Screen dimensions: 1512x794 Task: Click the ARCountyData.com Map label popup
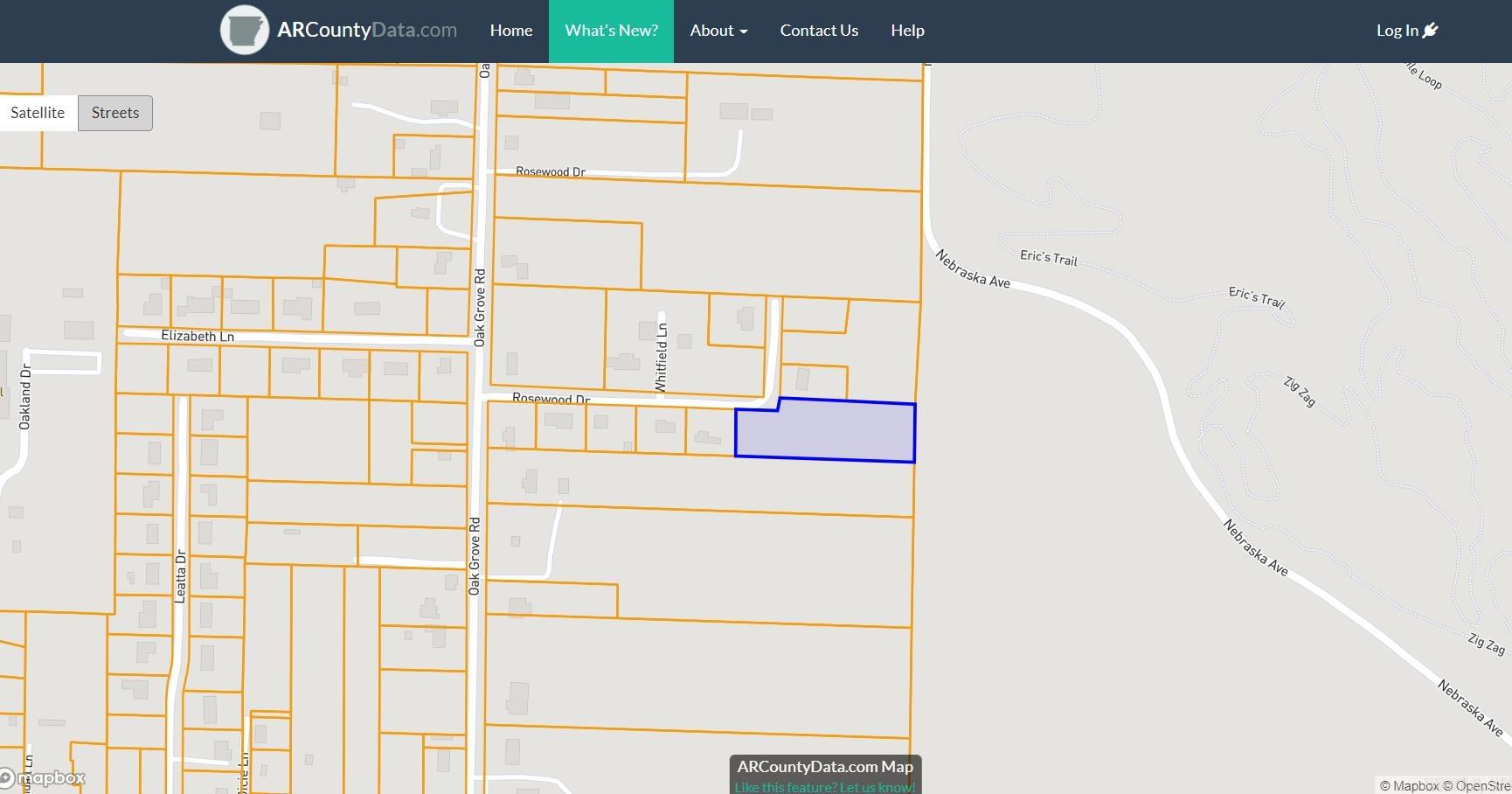[x=823, y=766]
